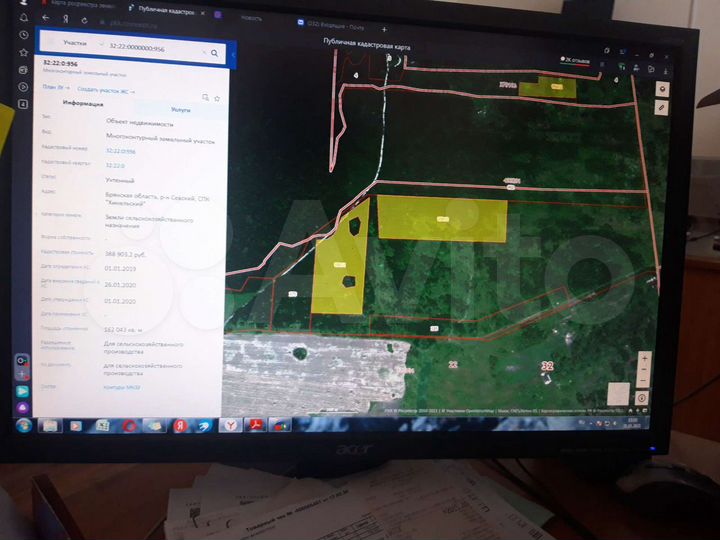Click the search magnifier icon in search box

(216, 55)
